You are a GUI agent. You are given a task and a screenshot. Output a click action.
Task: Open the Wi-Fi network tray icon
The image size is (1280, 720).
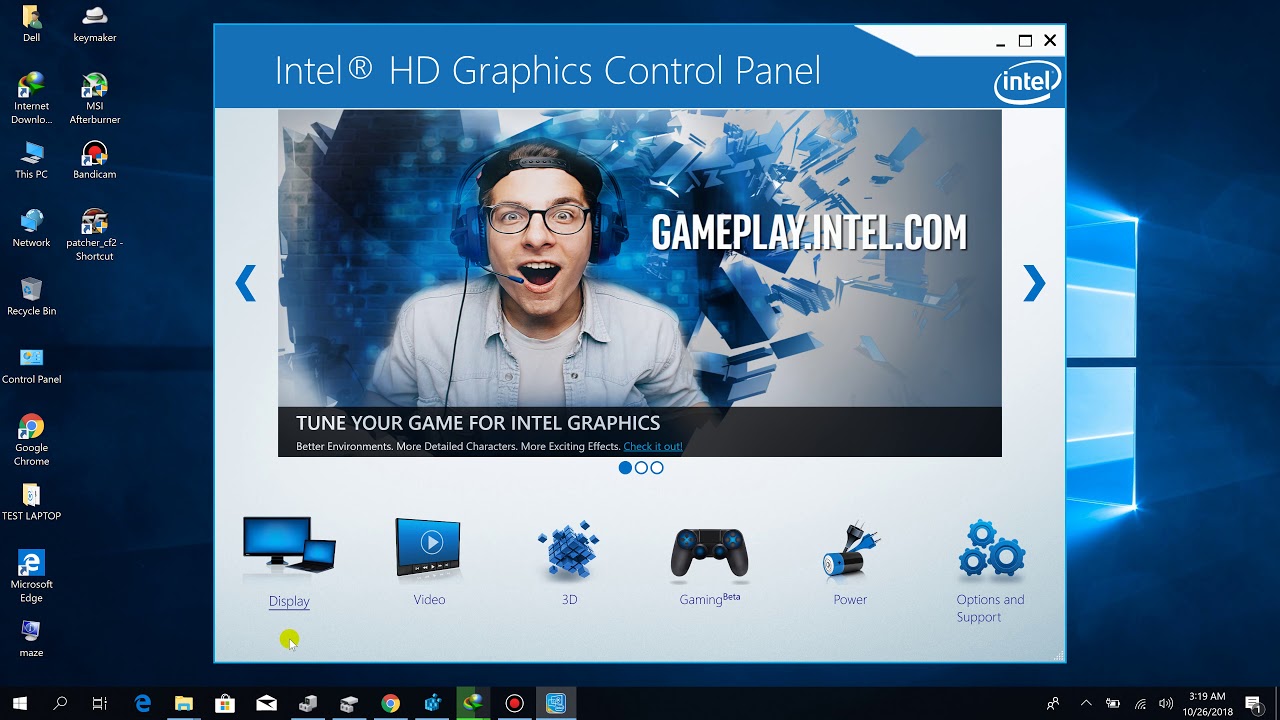click(1140, 704)
